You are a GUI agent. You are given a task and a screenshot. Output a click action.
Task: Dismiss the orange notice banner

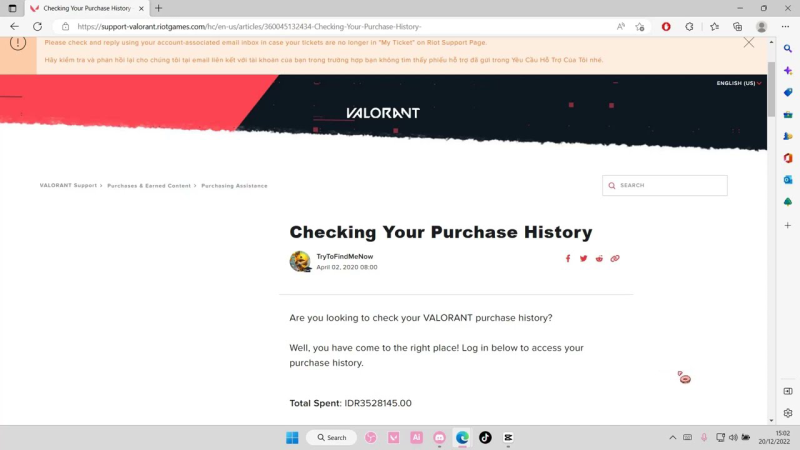click(748, 43)
